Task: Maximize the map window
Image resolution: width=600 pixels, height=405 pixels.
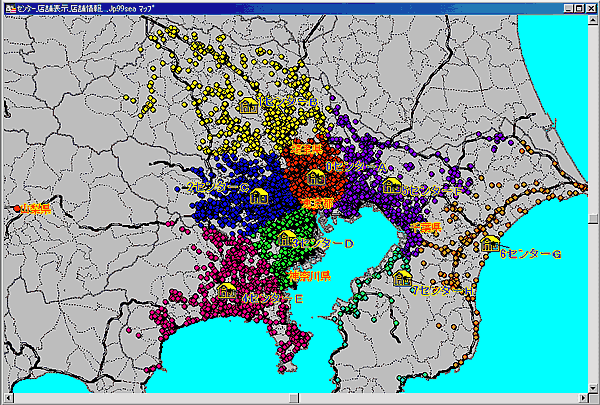Action: [579, 8]
